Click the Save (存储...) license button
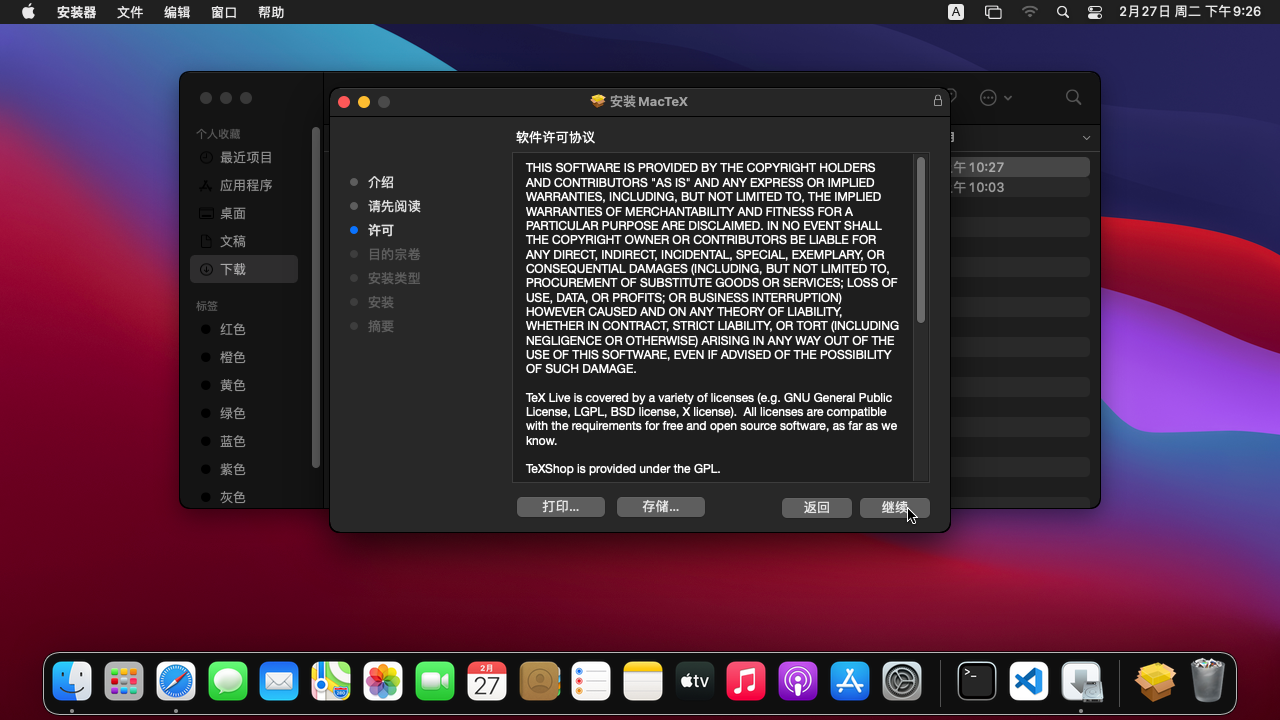The height and width of the screenshot is (720, 1280). click(x=661, y=507)
